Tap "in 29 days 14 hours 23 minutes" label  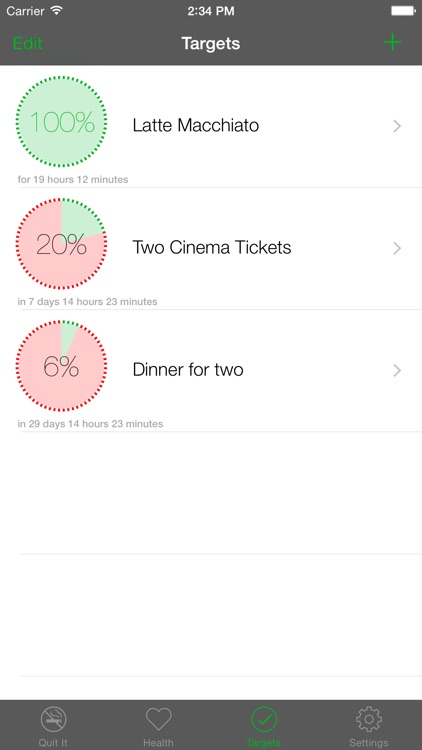[90, 424]
